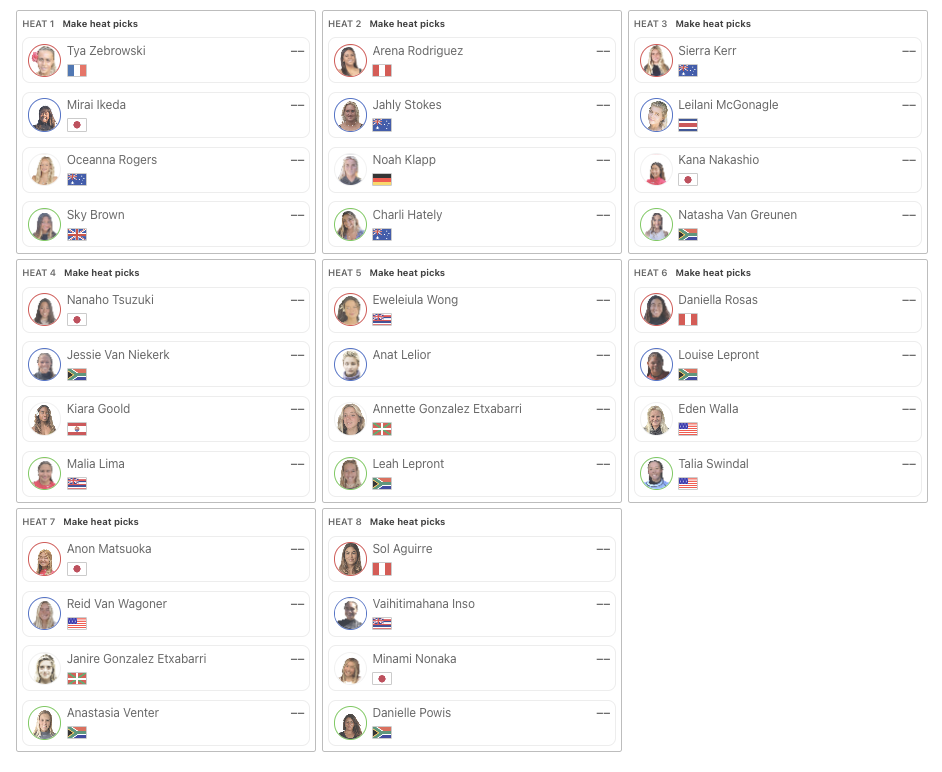Click Tya Zebrowski's avatar photo
This screenshot has width=942, height=772.
pos(44,60)
